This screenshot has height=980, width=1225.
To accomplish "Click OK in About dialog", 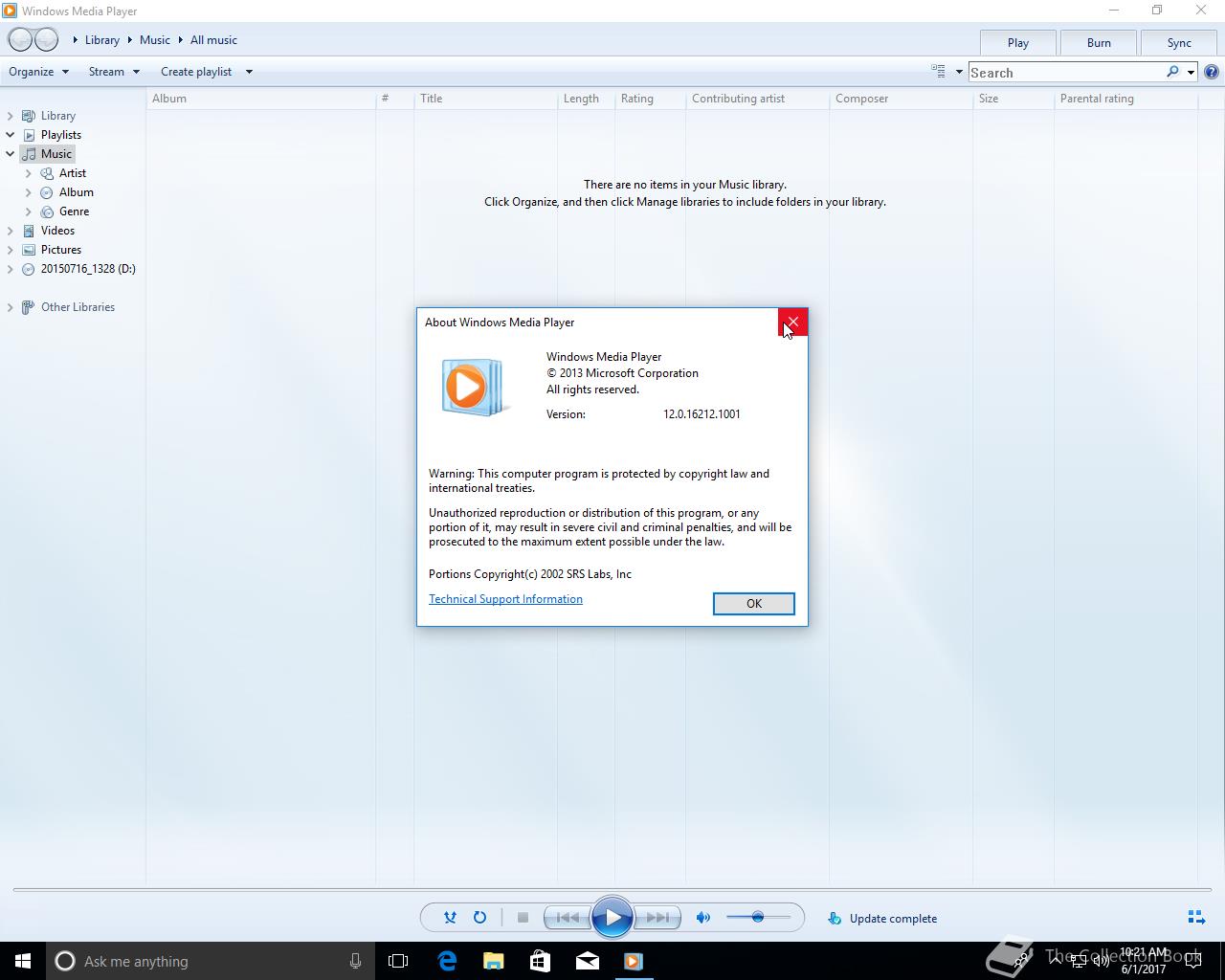I will click(x=754, y=604).
